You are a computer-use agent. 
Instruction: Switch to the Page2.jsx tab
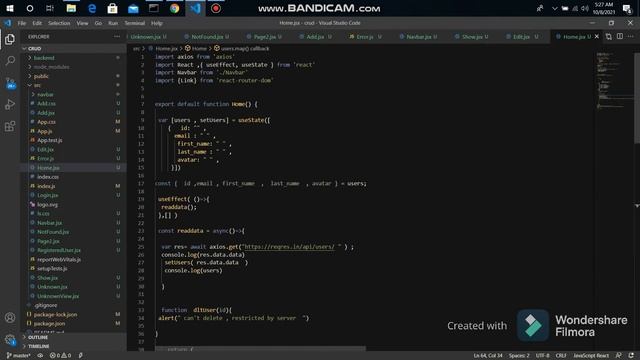coord(265,37)
